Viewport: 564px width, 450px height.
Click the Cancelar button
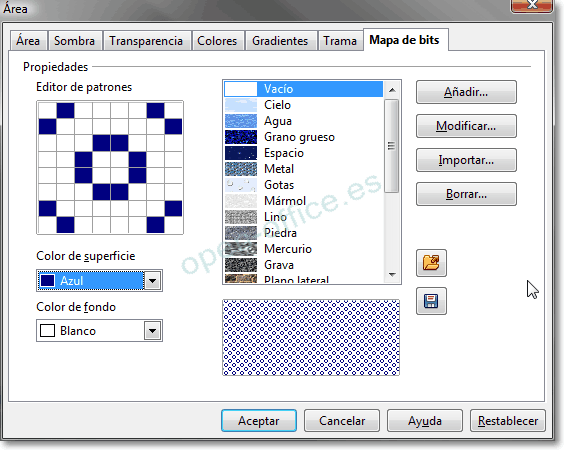point(342,421)
